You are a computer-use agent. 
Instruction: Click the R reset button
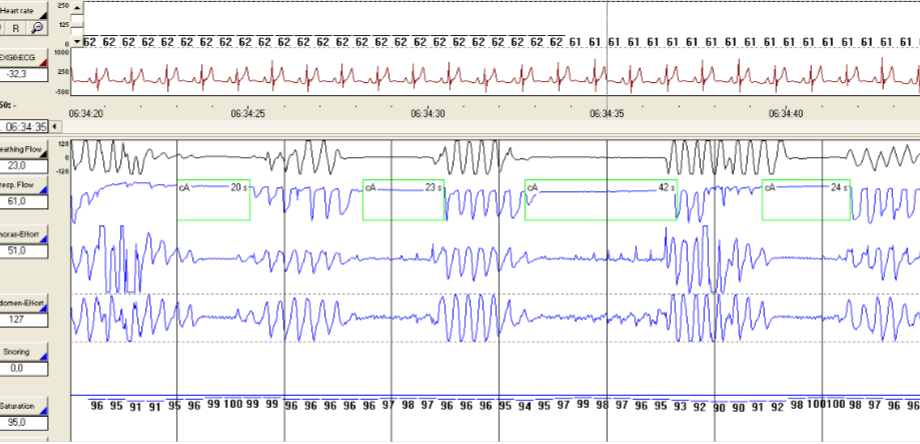16,28
